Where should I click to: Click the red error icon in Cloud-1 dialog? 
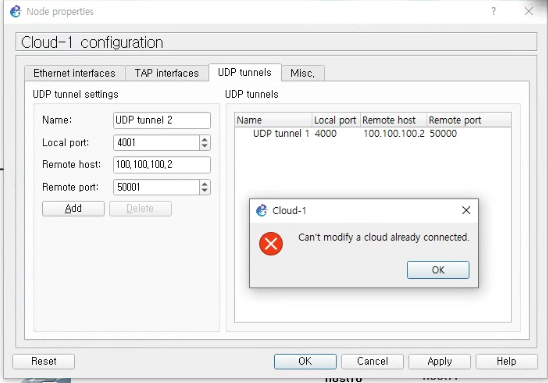pos(271,244)
